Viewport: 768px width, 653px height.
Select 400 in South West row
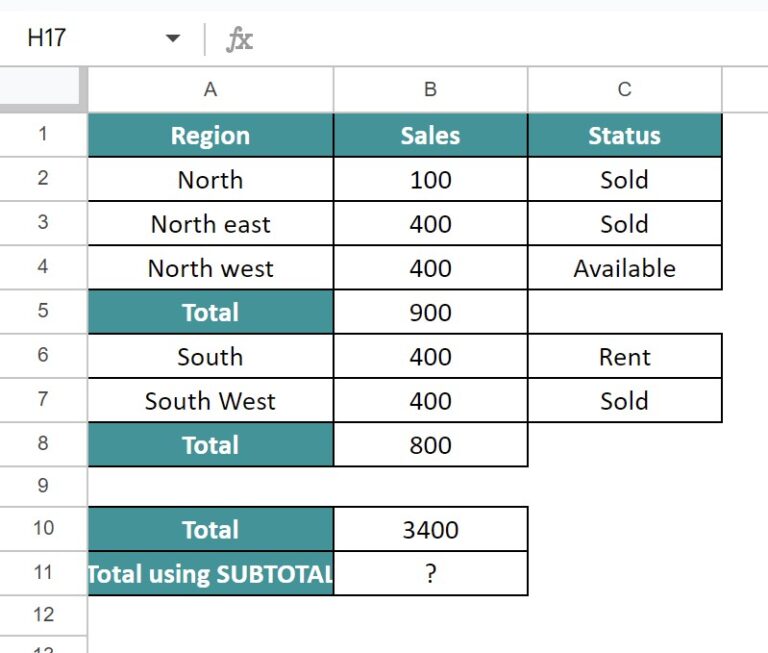431,400
